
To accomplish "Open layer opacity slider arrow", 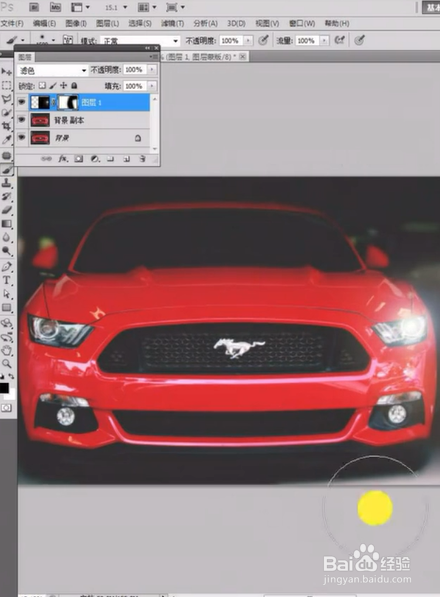I will point(151,70).
